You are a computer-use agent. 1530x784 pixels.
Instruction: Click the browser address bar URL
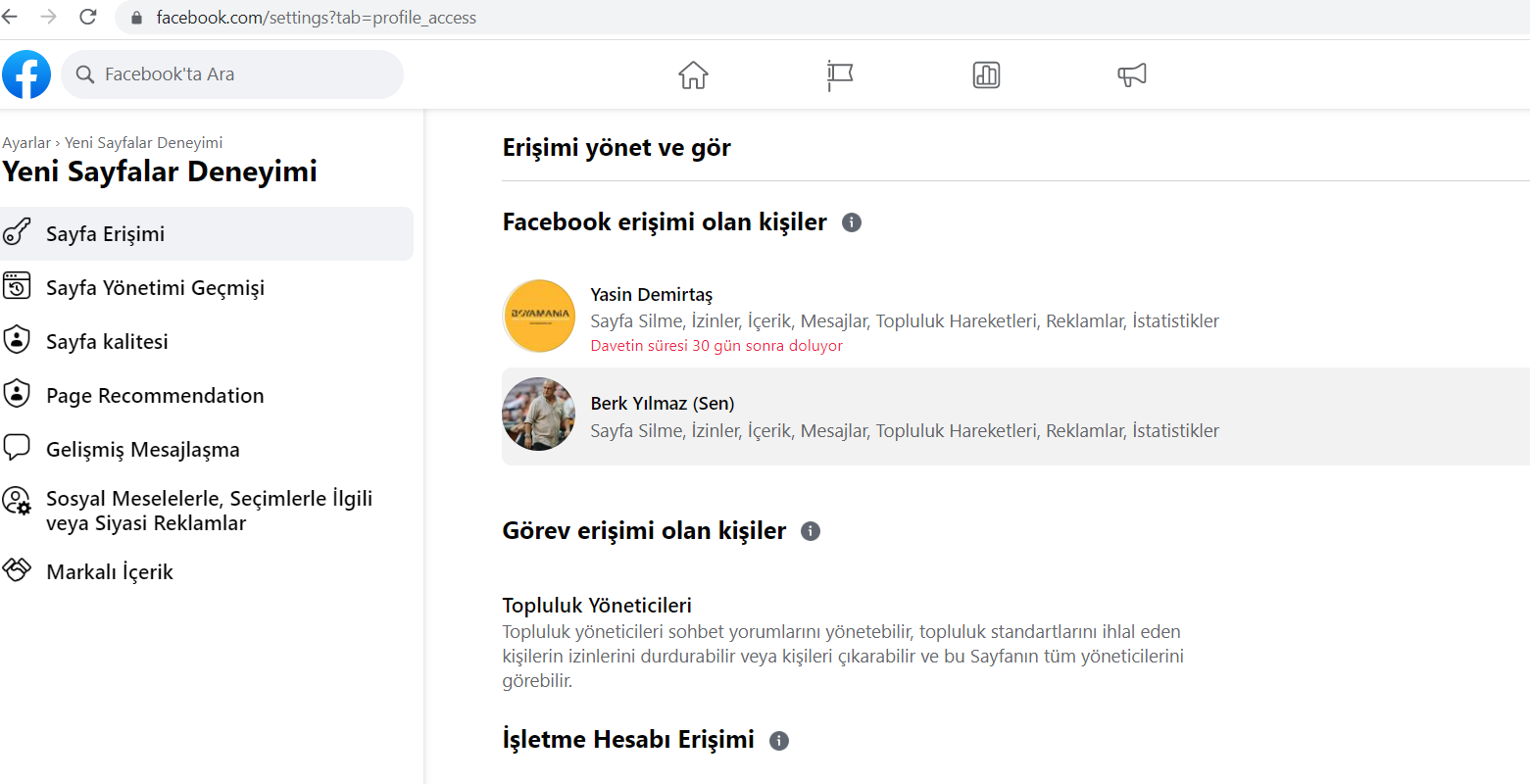point(317,18)
